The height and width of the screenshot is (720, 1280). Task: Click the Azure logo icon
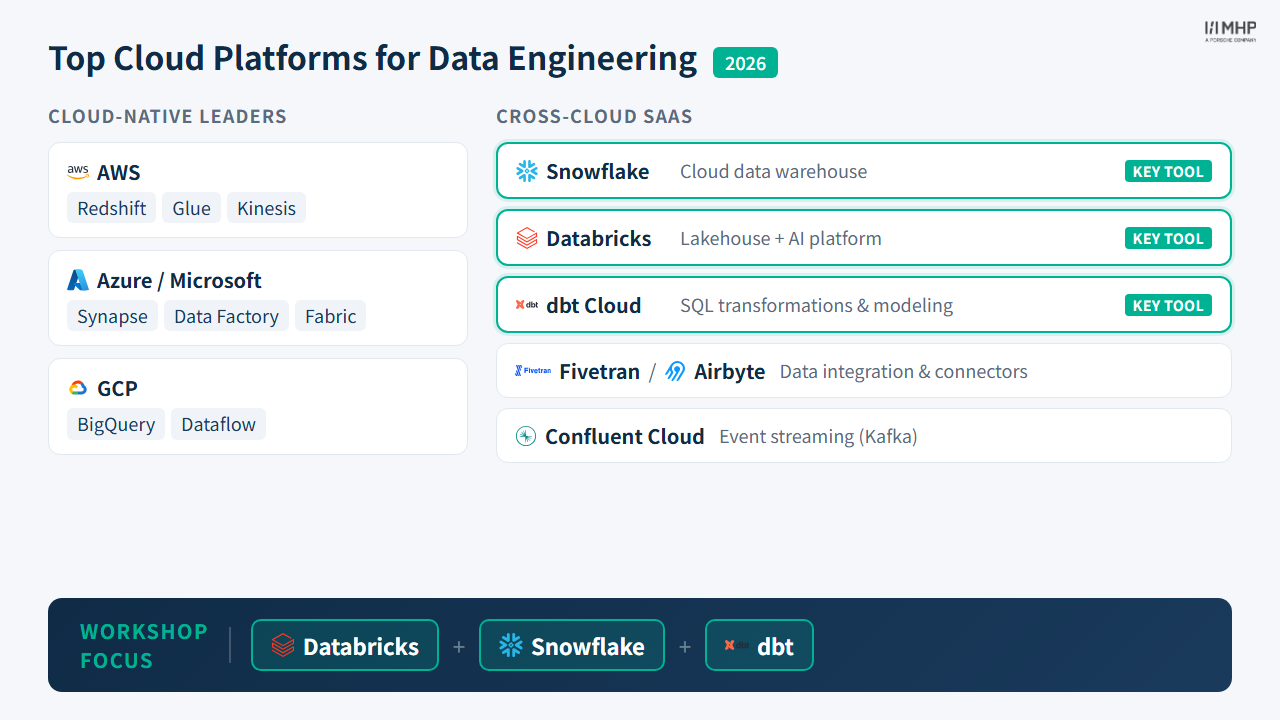[78, 280]
